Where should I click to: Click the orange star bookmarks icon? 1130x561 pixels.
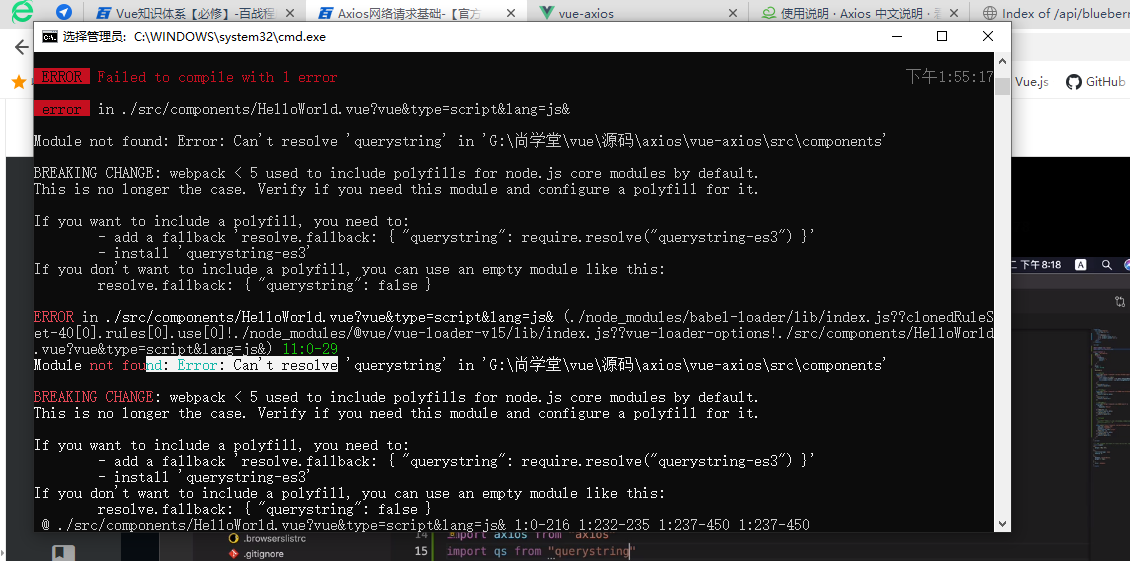point(19,81)
